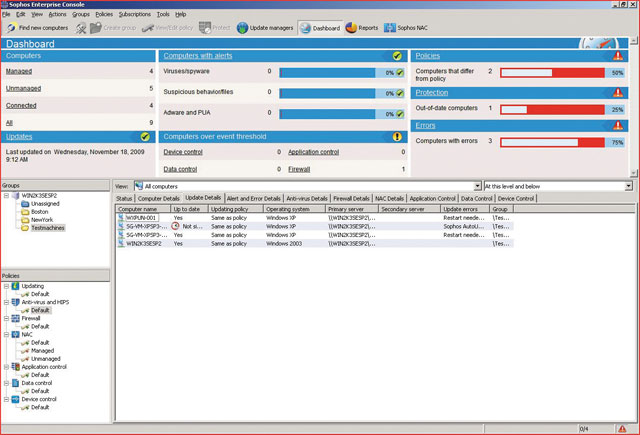Image resolution: width=640 pixels, height=435 pixels.
Task: Click the event threshold yellow exclamation icon
Action: pyautogui.click(x=397, y=137)
